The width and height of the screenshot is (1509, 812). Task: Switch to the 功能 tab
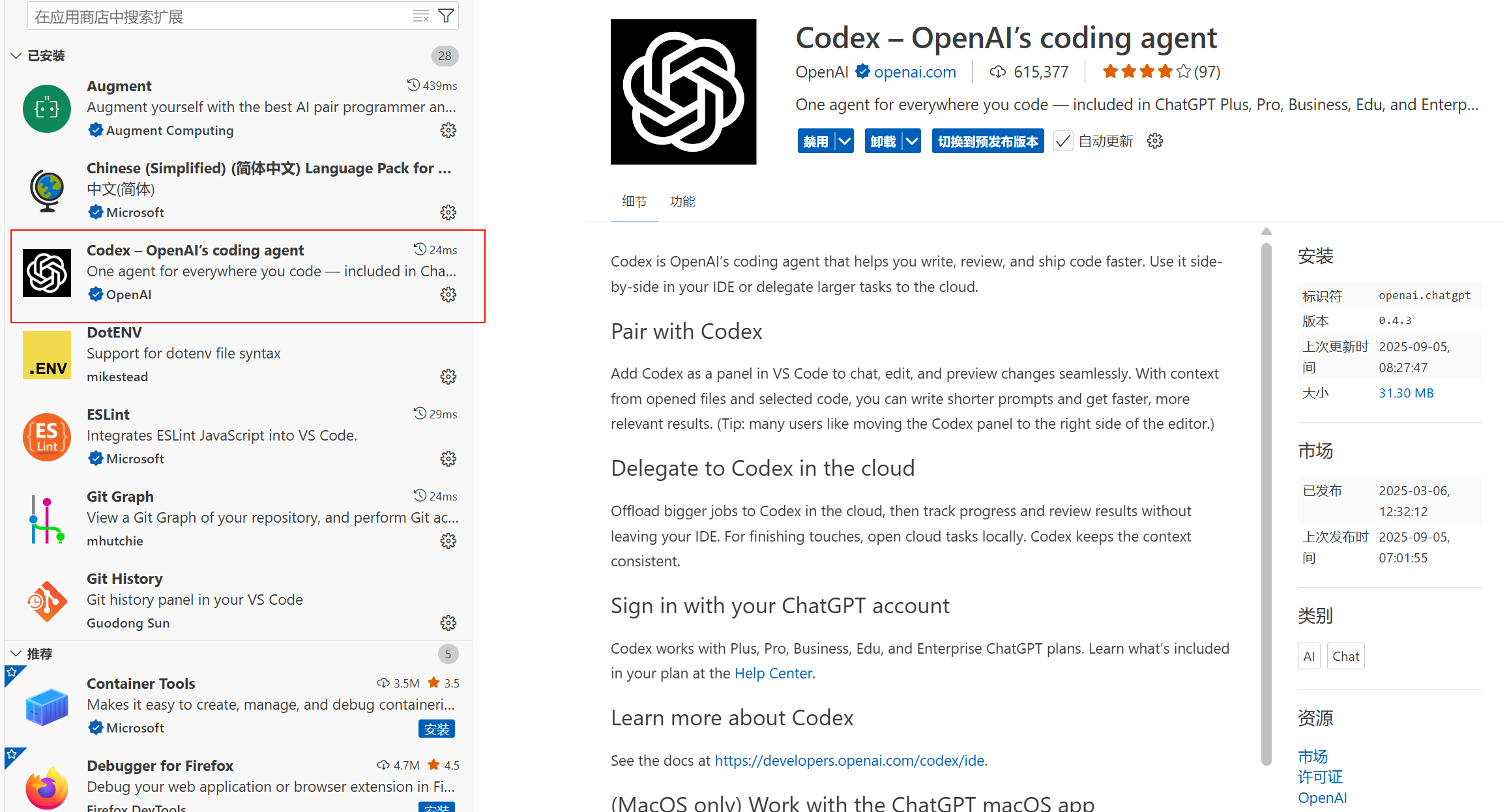682,201
